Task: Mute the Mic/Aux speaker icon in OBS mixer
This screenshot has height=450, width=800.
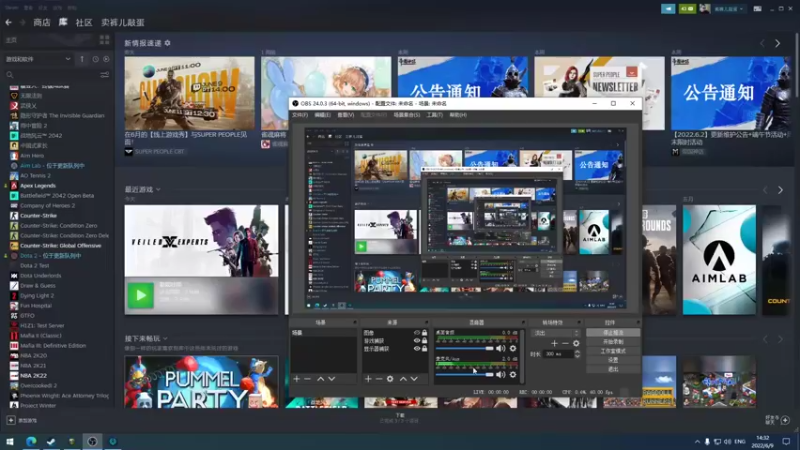Action: point(501,374)
